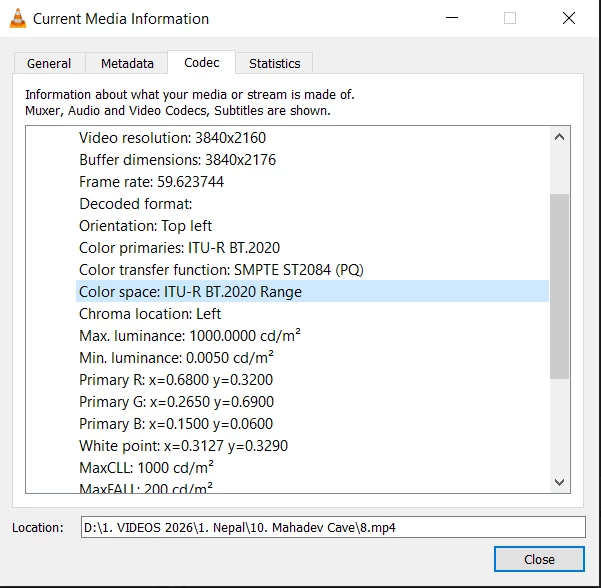This screenshot has height=588, width=601.
Task: Click the Location path field
Action: point(333,527)
